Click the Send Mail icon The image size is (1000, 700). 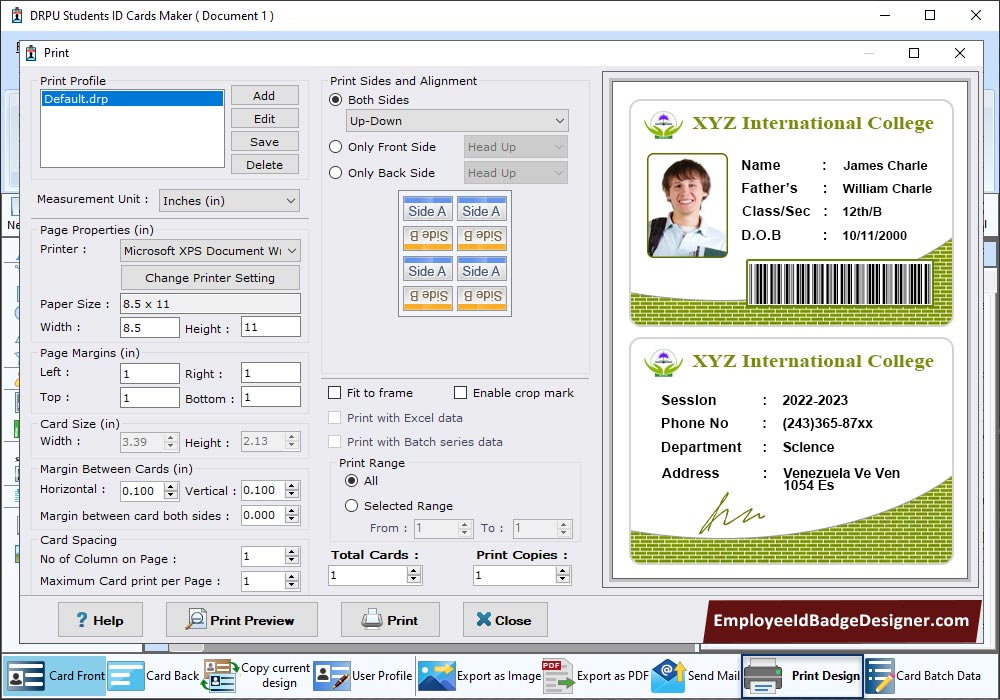(667, 676)
